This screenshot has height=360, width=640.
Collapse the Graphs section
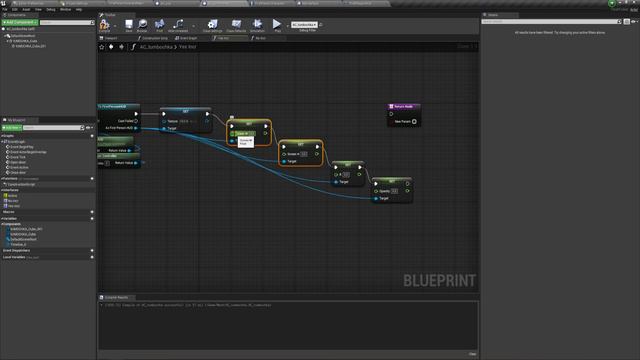[x=2, y=136]
